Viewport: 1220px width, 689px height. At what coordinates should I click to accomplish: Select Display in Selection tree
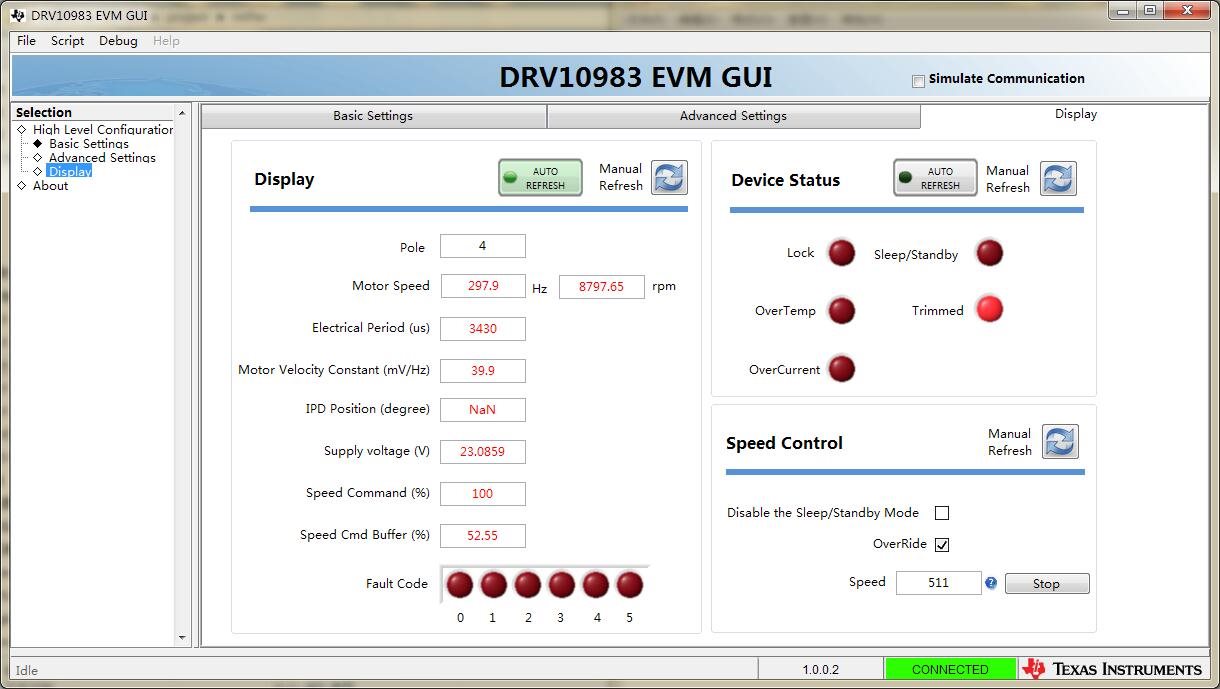coord(69,172)
